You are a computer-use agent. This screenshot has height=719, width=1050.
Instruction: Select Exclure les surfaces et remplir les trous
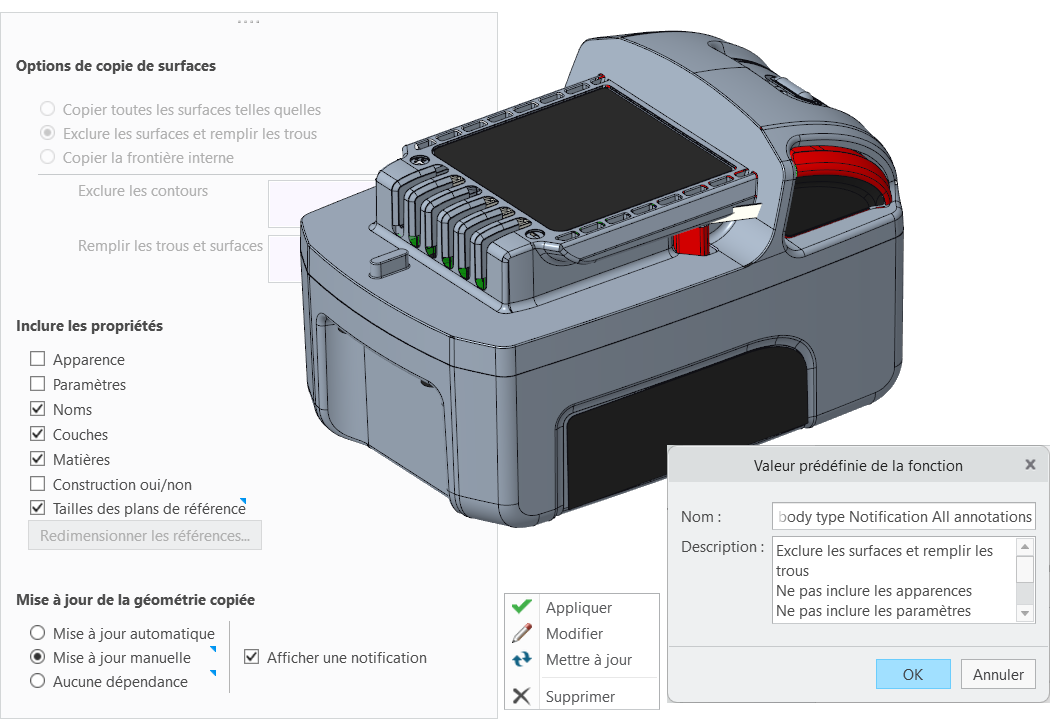(x=48, y=133)
